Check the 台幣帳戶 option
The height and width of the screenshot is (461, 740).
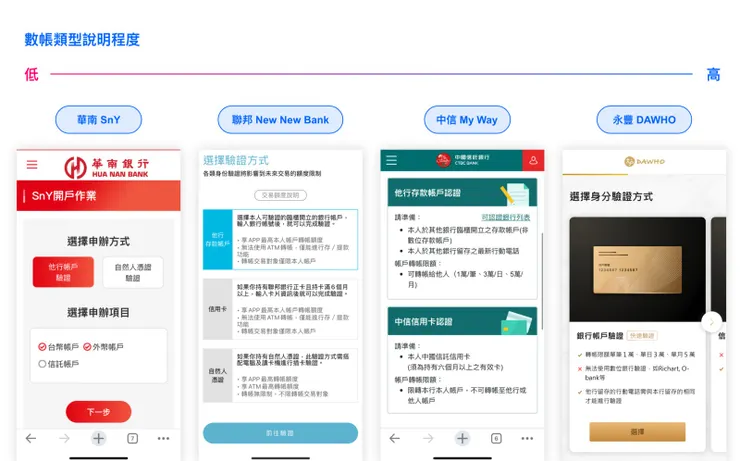pyautogui.click(x=58, y=347)
